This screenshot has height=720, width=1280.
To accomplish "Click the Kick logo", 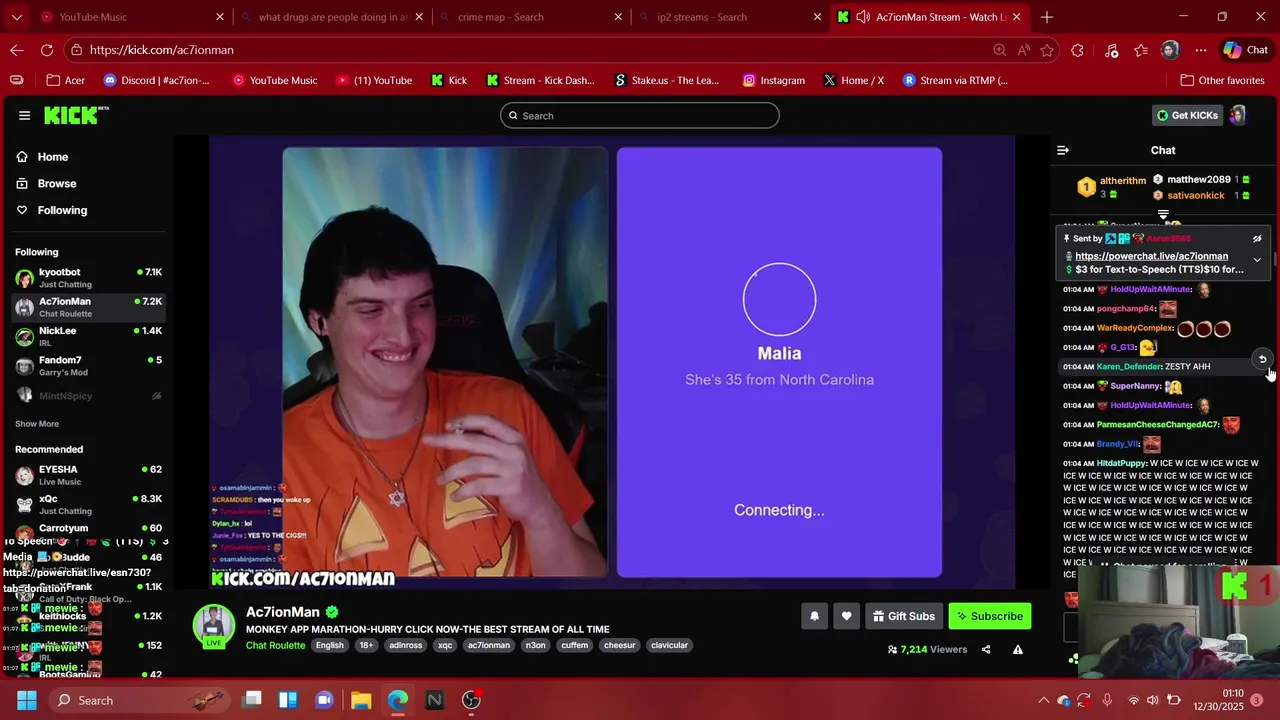I will coord(76,115).
